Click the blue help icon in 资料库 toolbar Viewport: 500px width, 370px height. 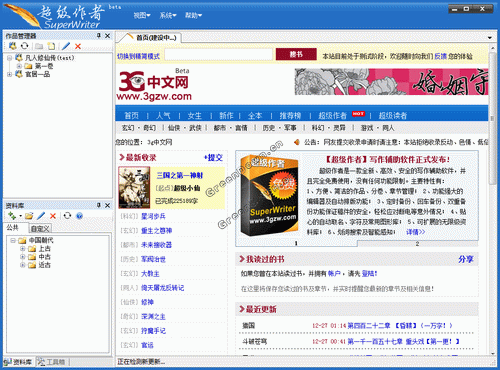(79, 216)
